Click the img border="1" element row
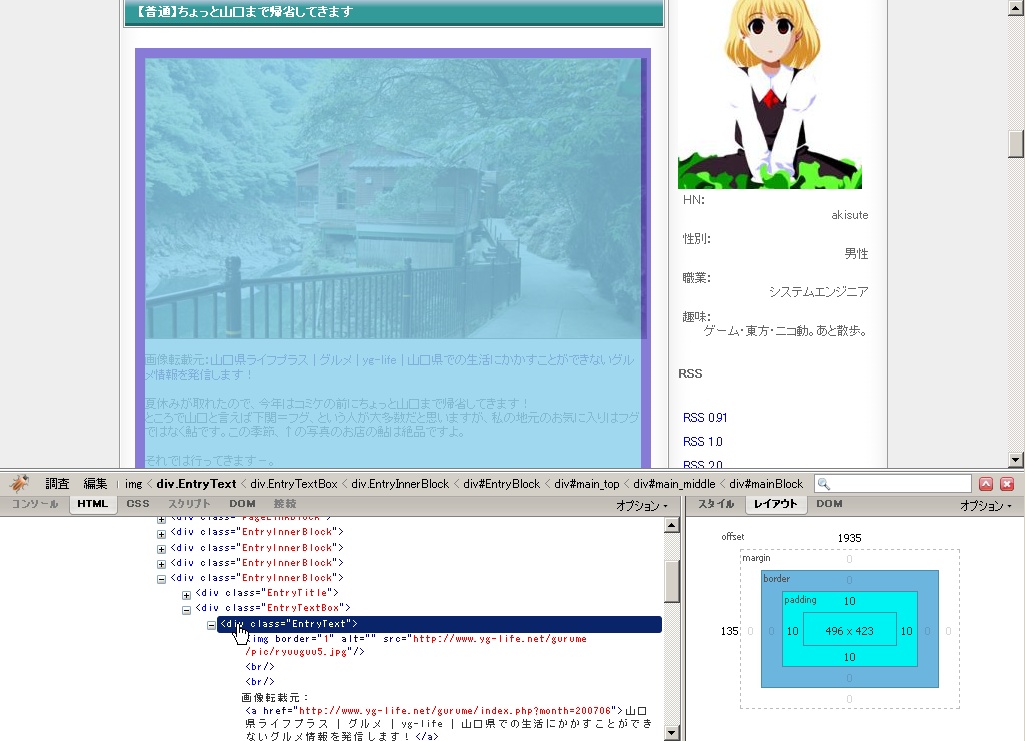The image size is (1025, 741). (x=416, y=645)
